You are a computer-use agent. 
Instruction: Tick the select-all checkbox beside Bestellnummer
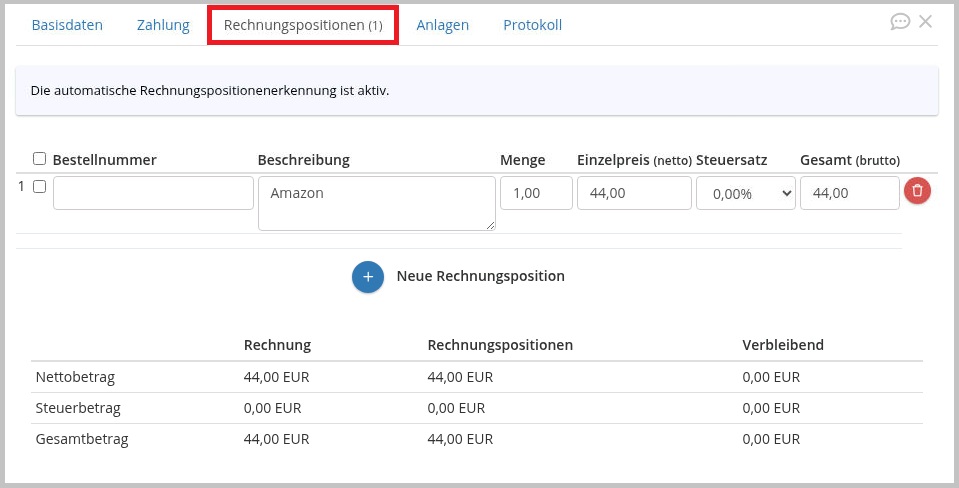click(39, 159)
